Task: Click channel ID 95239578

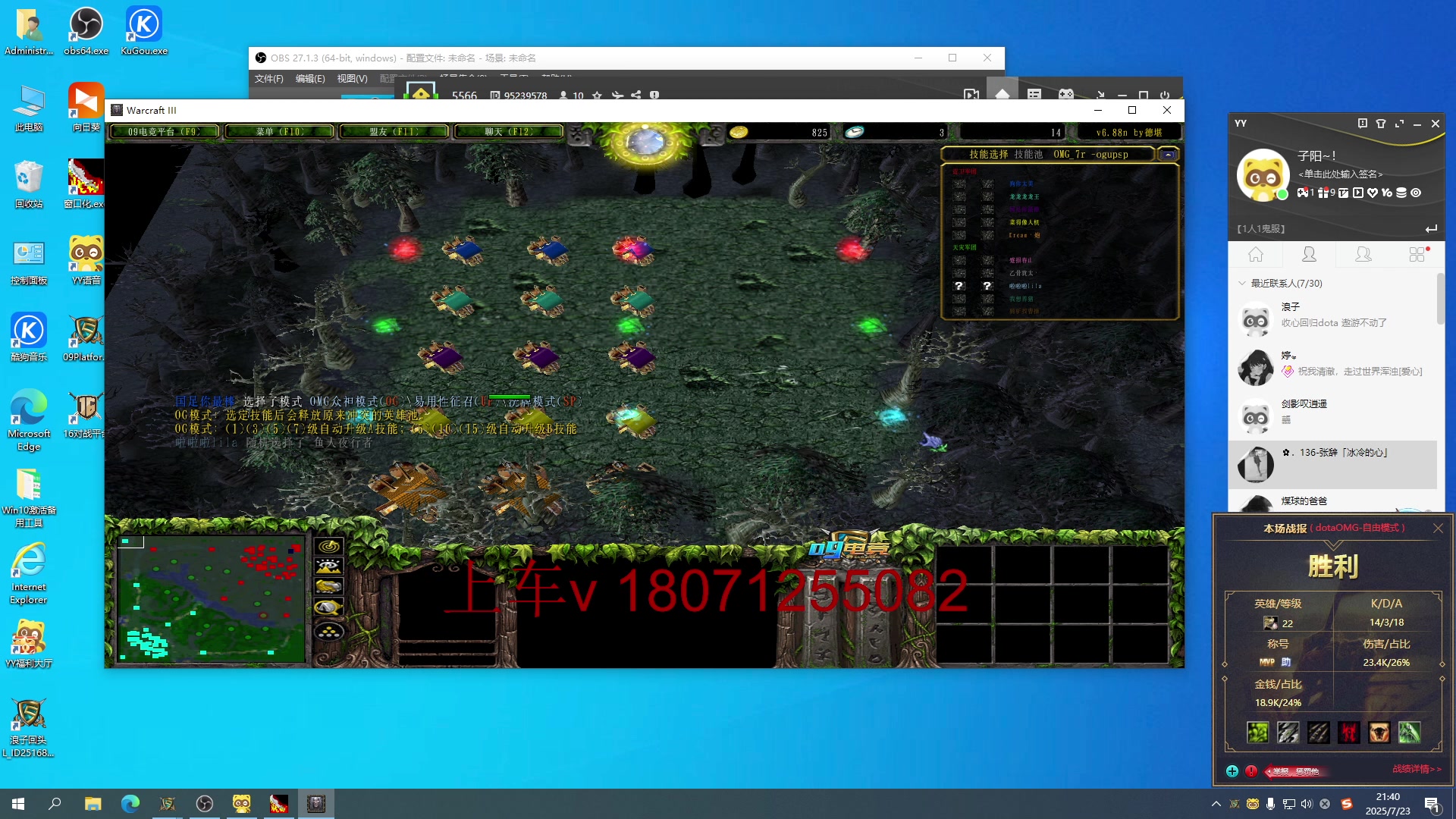Action: (x=525, y=96)
